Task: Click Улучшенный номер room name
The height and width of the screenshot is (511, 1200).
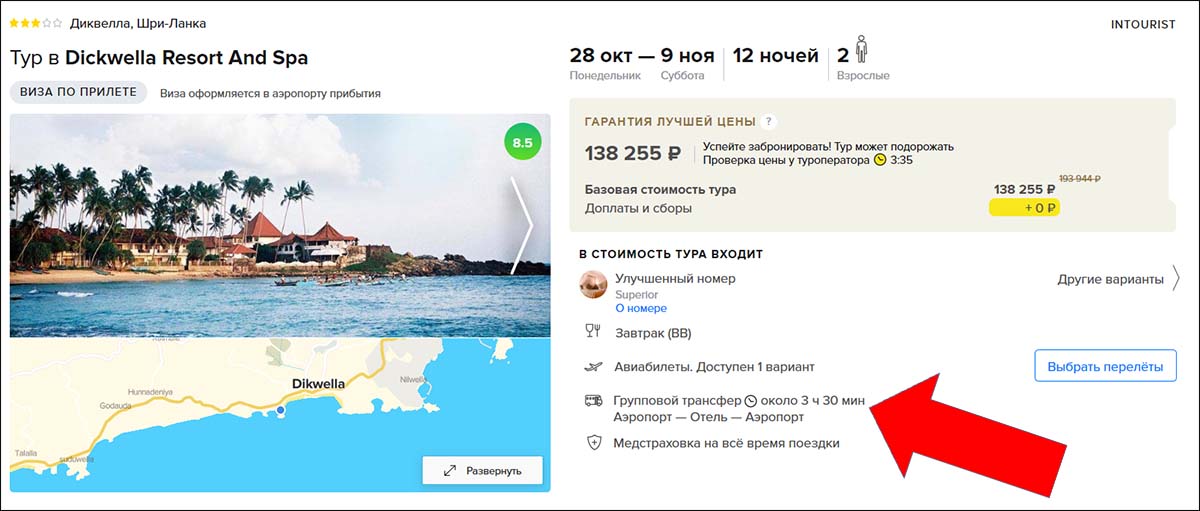Action: (x=675, y=279)
